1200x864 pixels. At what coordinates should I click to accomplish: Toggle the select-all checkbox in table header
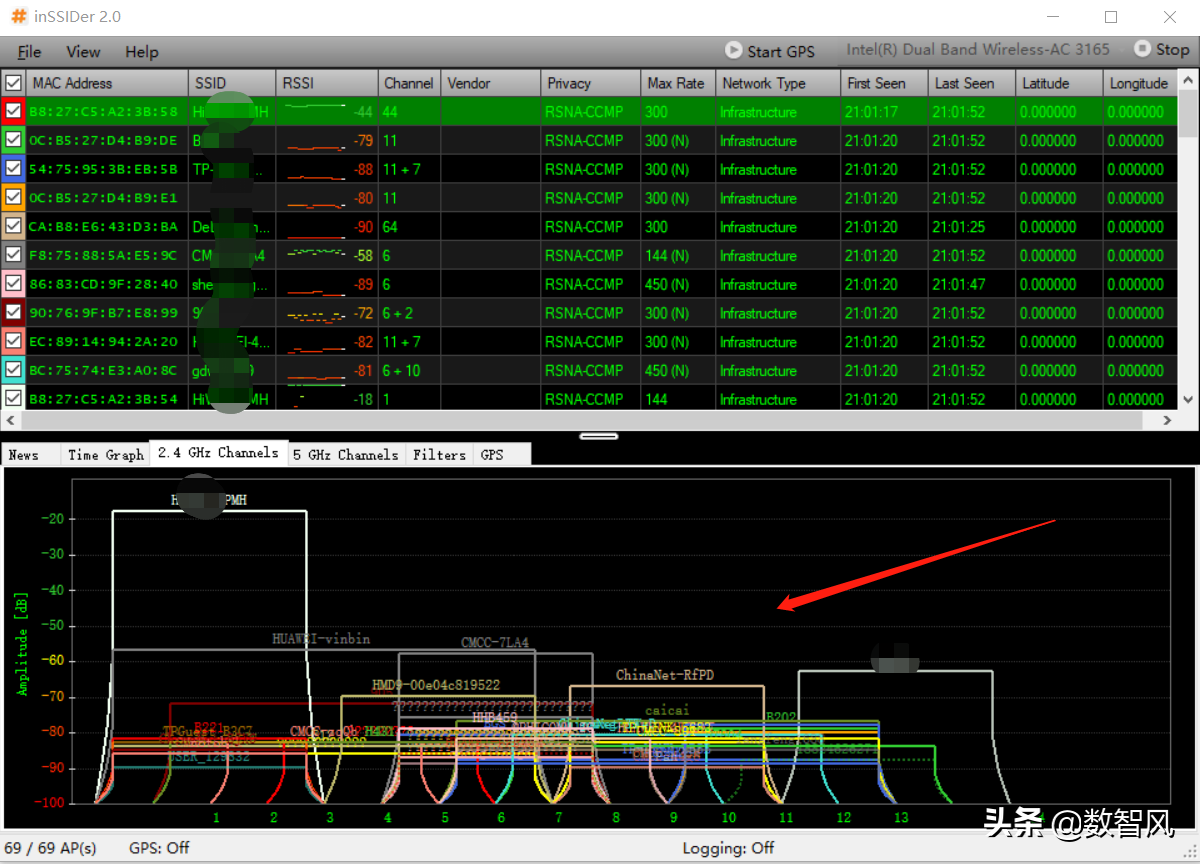click(14, 83)
